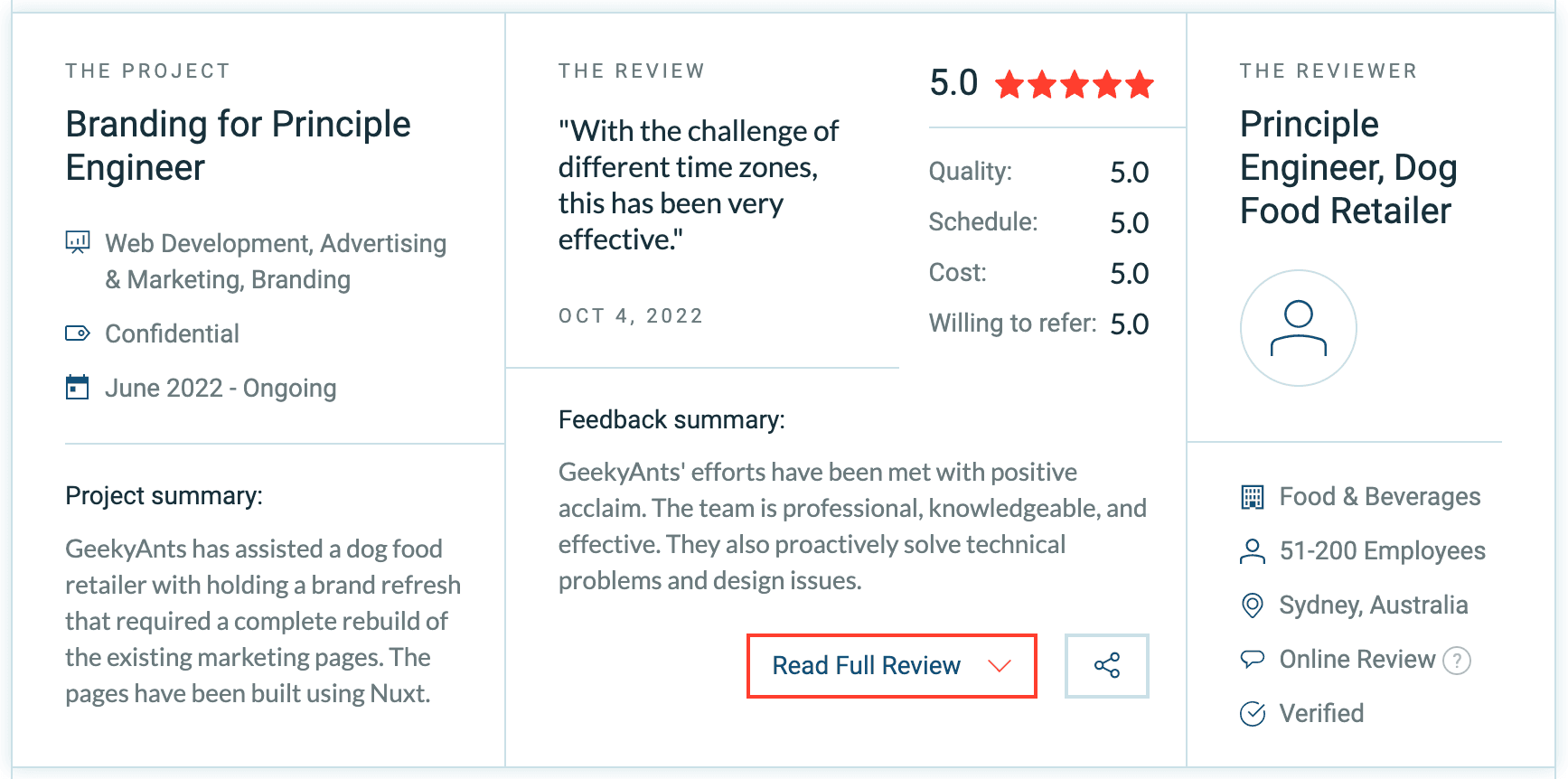
Task: Click the Verified checkmark icon
Action: pos(1253,714)
